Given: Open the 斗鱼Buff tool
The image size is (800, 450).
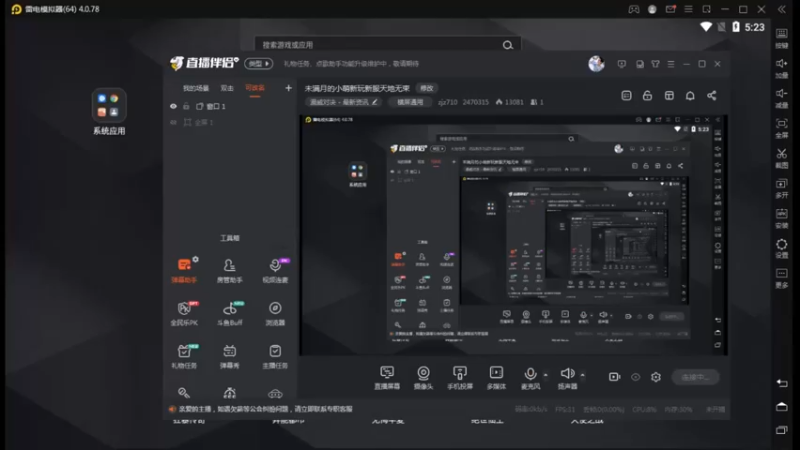Looking at the screenshot, I should click(230, 313).
